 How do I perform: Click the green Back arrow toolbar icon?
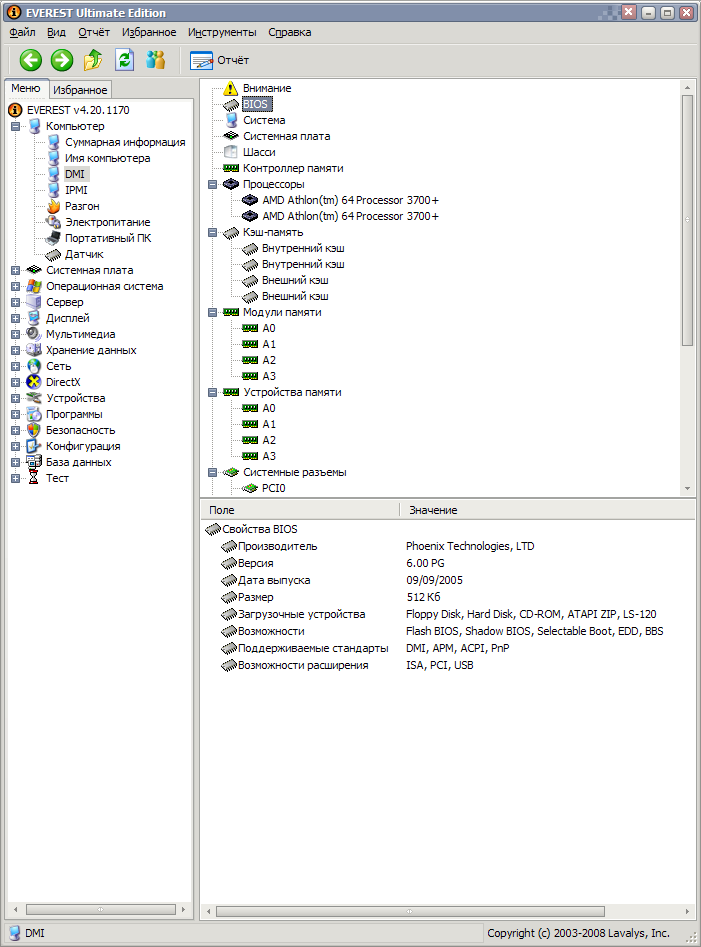tap(31, 60)
